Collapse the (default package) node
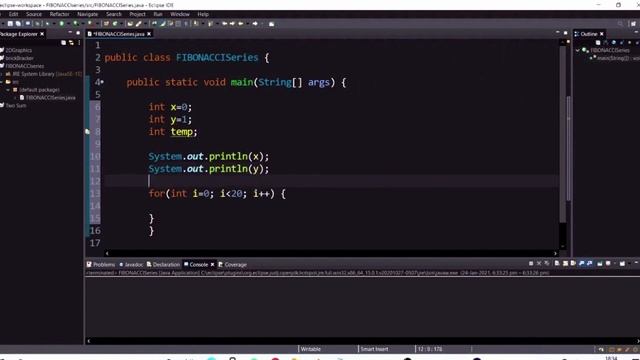 coord(8,90)
